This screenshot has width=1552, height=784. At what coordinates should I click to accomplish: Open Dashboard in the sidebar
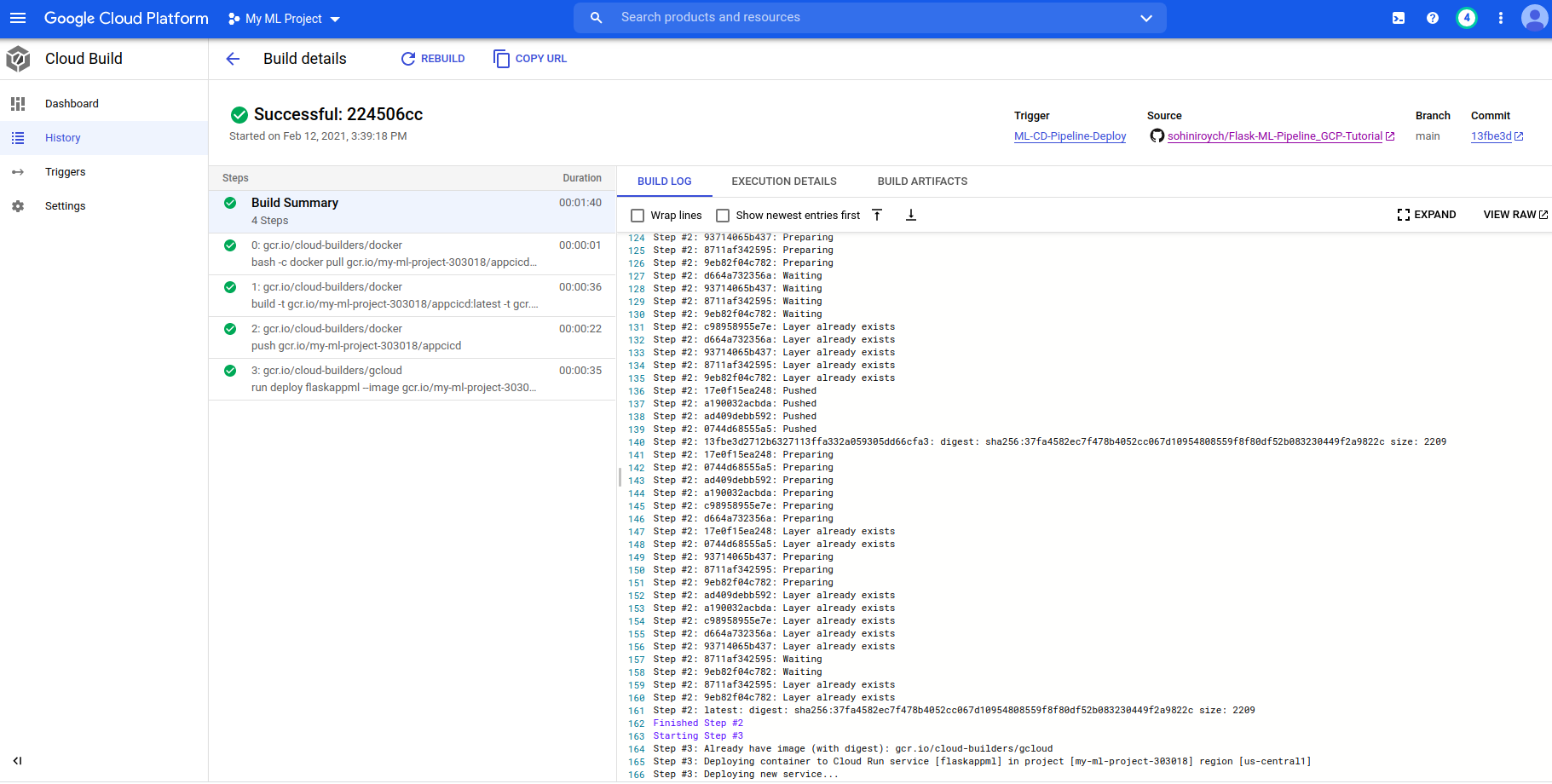pyautogui.click(x=104, y=104)
